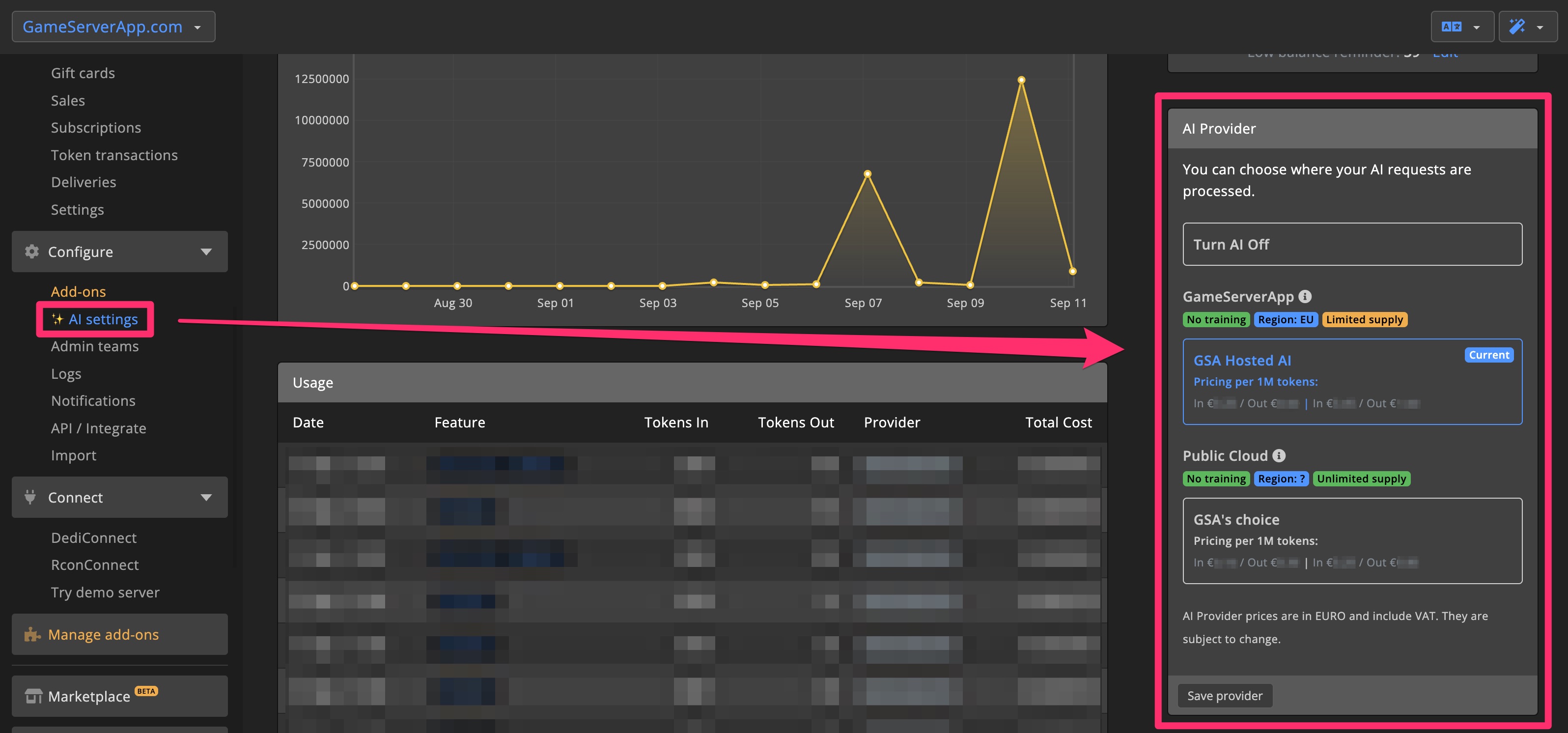Image resolution: width=1568 pixels, height=733 pixels.
Task: Click the Connect plug icon
Action: (30, 497)
